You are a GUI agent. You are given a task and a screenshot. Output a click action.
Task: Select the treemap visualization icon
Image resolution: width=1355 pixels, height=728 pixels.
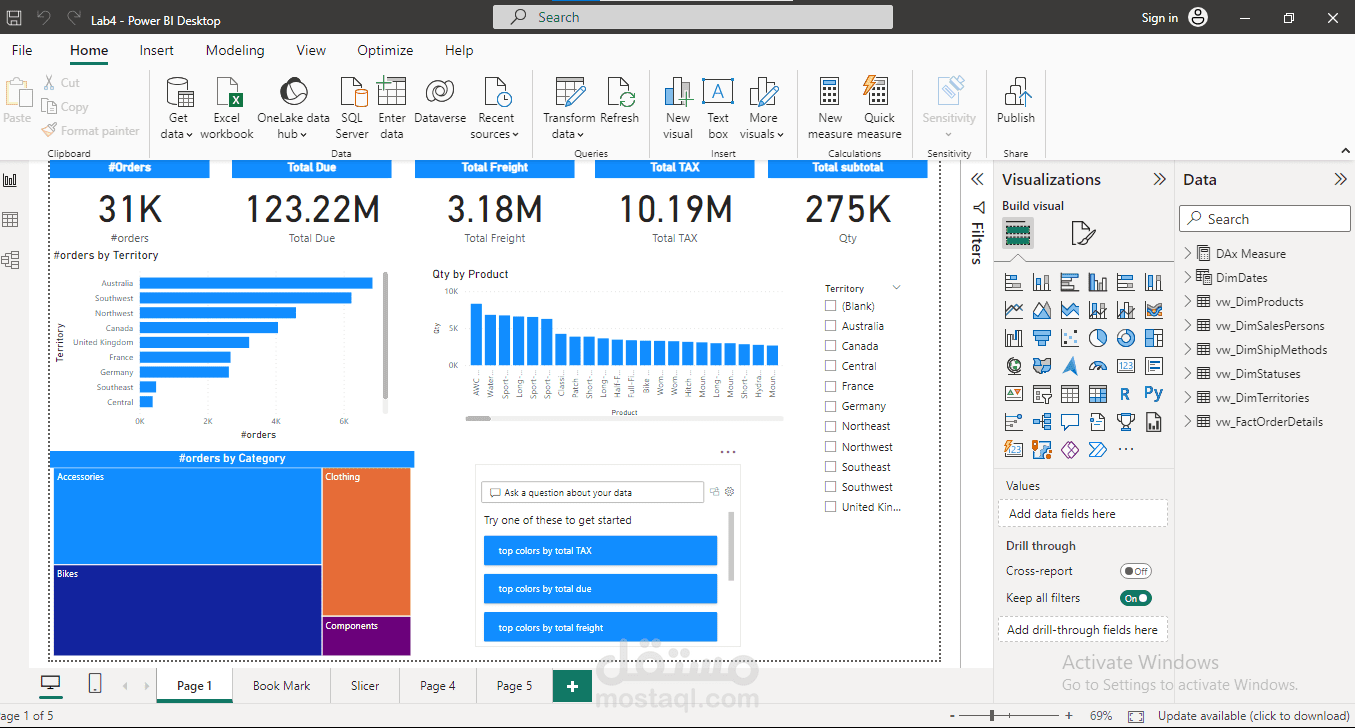[1153, 337]
